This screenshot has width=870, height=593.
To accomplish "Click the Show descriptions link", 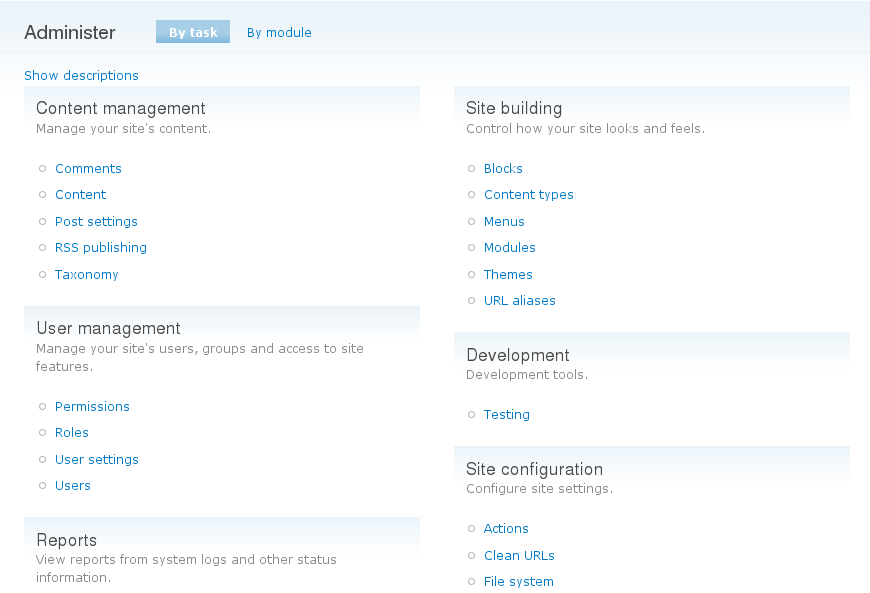I will 81,75.
